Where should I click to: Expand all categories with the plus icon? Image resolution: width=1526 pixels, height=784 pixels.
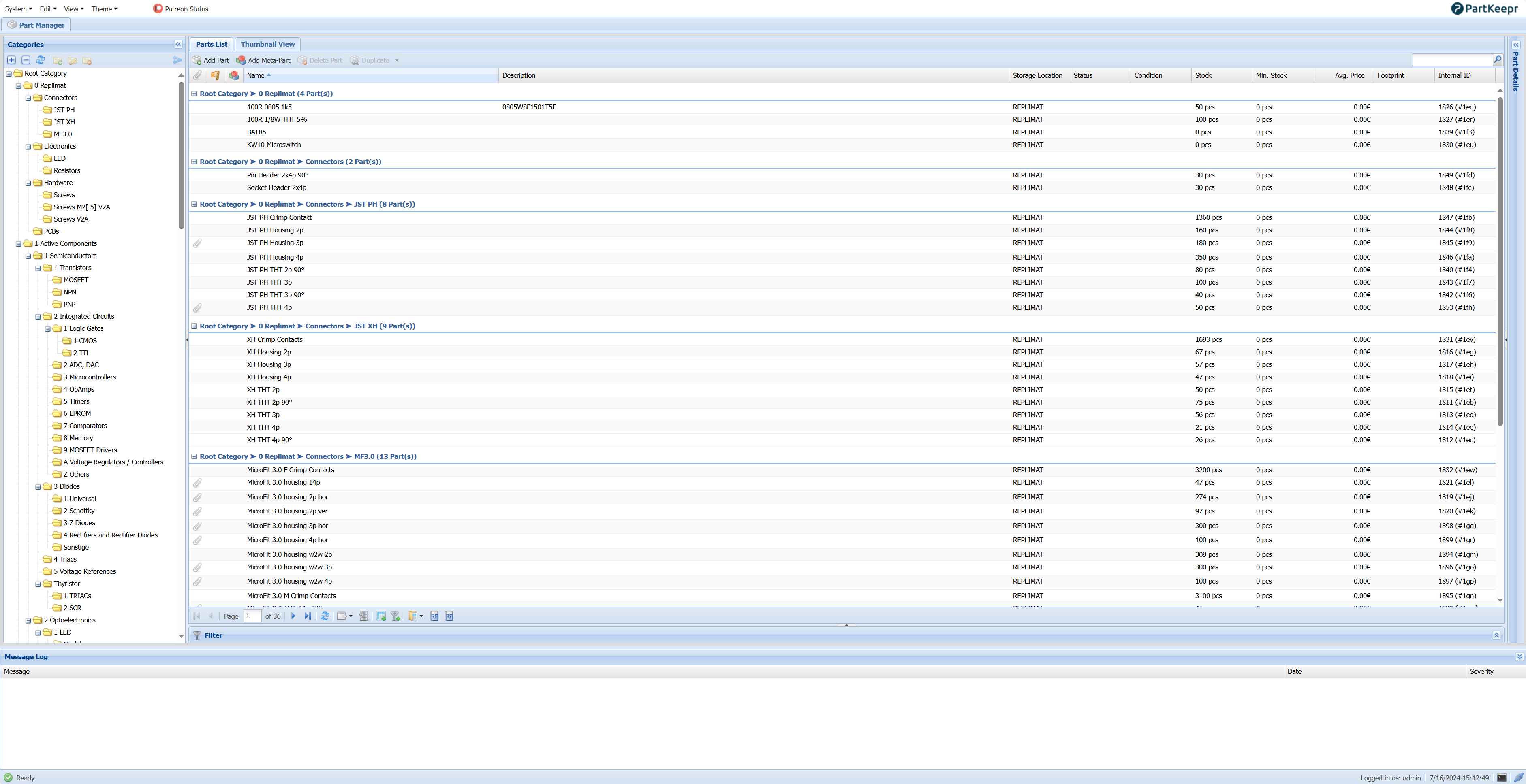tap(11, 60)
